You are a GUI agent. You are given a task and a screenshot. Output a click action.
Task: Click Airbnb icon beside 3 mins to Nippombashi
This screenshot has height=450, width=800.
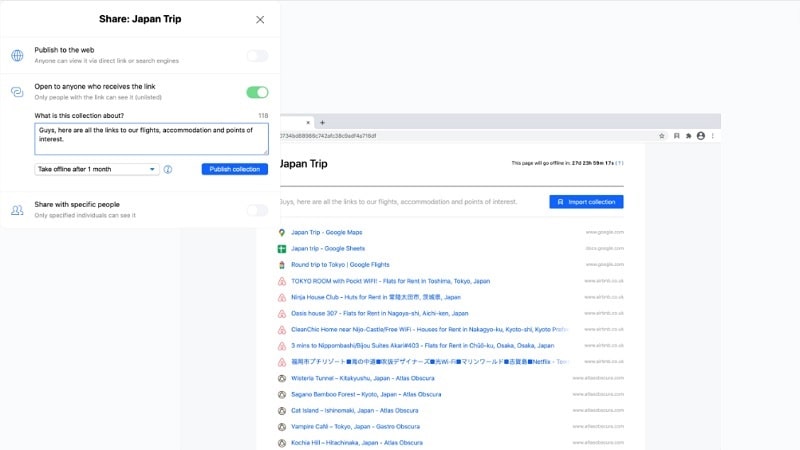282,346
